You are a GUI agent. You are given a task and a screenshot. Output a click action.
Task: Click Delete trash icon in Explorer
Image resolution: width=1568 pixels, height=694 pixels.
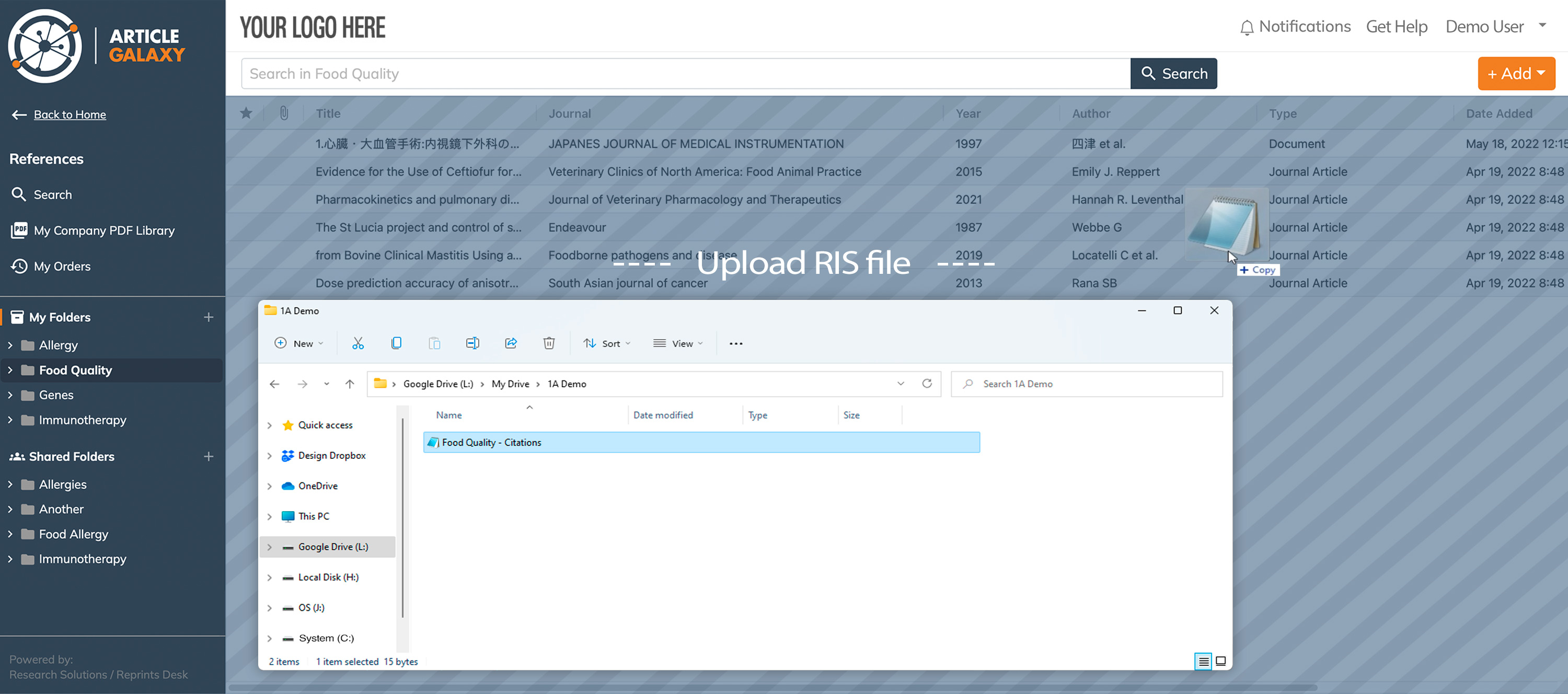pyautogui.click(x=549, y=343)
